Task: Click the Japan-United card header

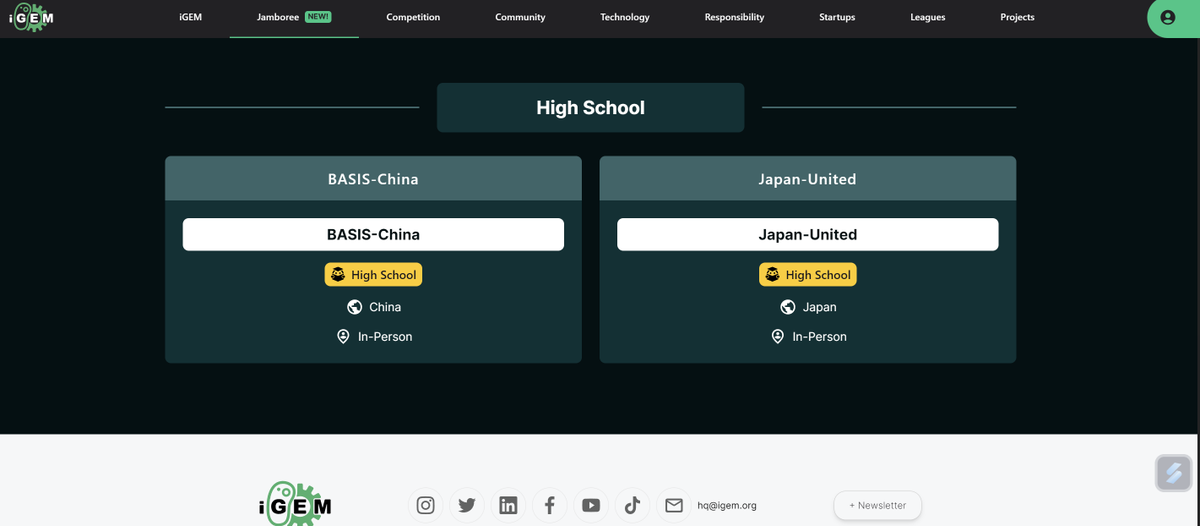Action: pos(808,179)
